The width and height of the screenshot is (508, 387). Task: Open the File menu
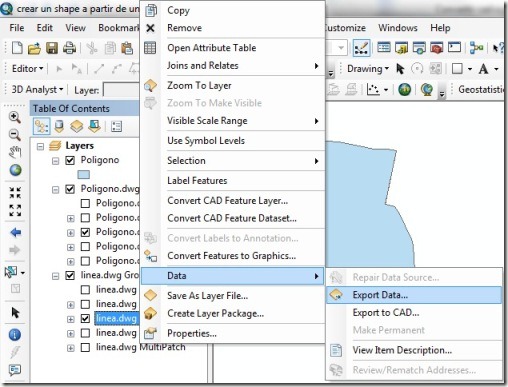17,28
